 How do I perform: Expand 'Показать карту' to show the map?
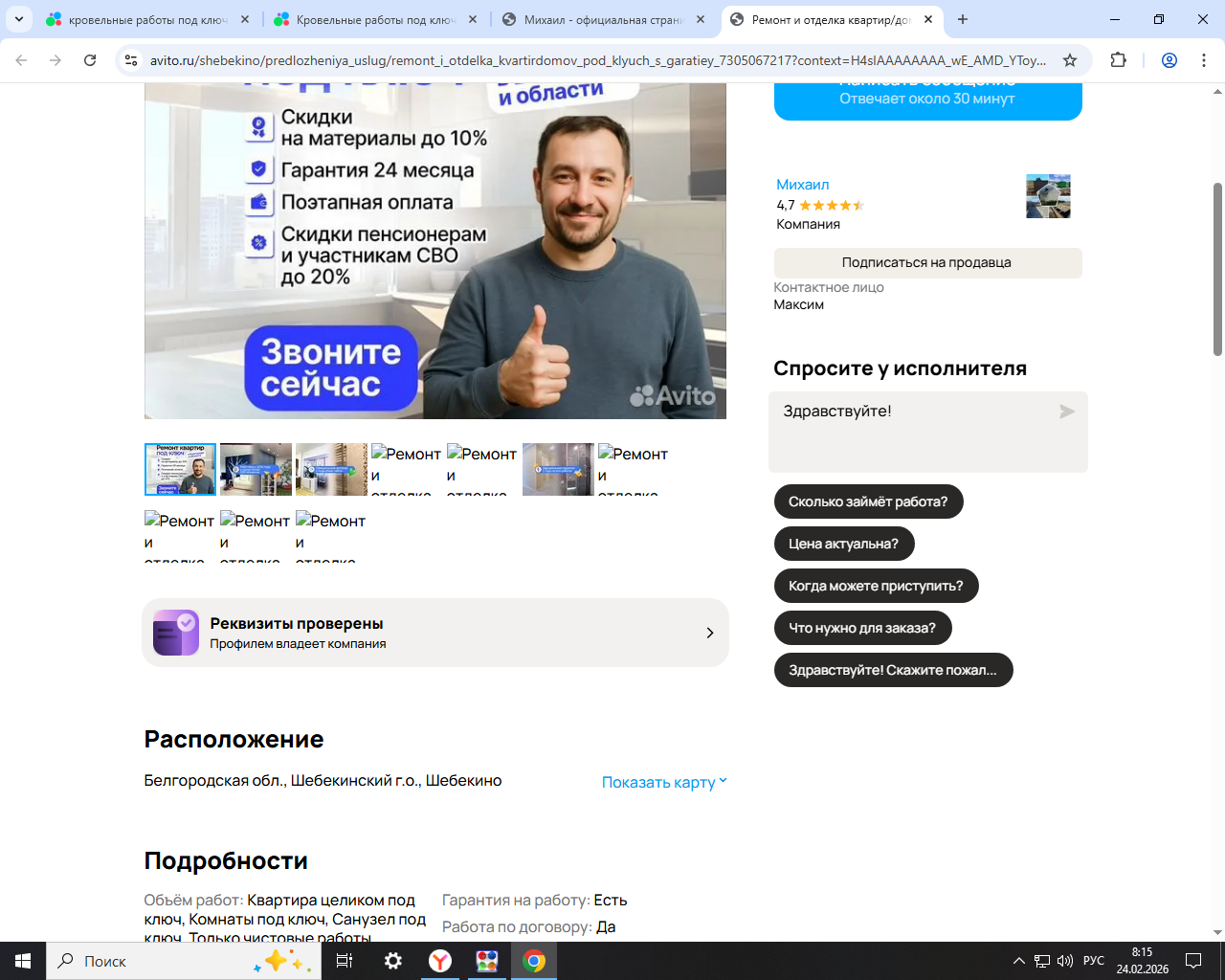664,782
